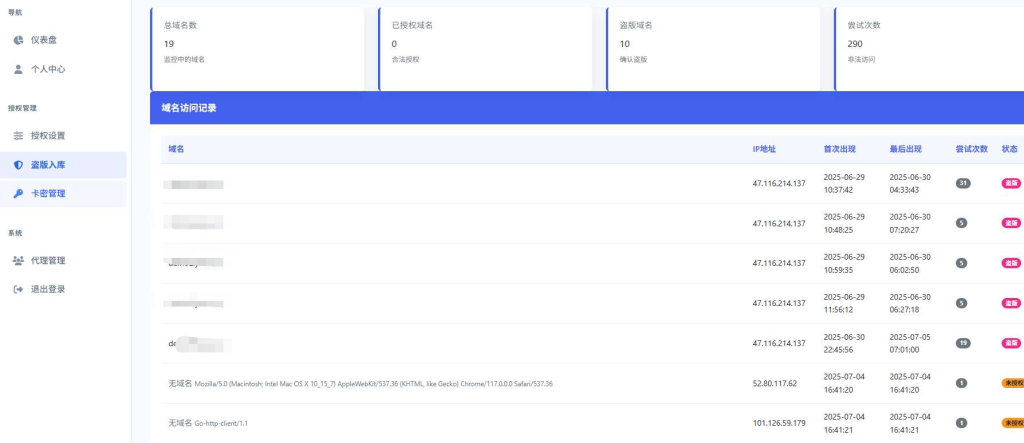Click first-seen time 2025-06-30 22:45:56
The height and width of the screenshot is (443, 1024).
click(844, 343)
